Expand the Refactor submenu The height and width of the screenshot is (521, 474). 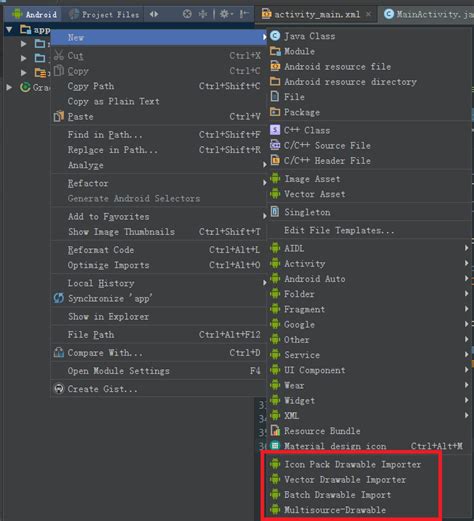[x=159, y=183]
